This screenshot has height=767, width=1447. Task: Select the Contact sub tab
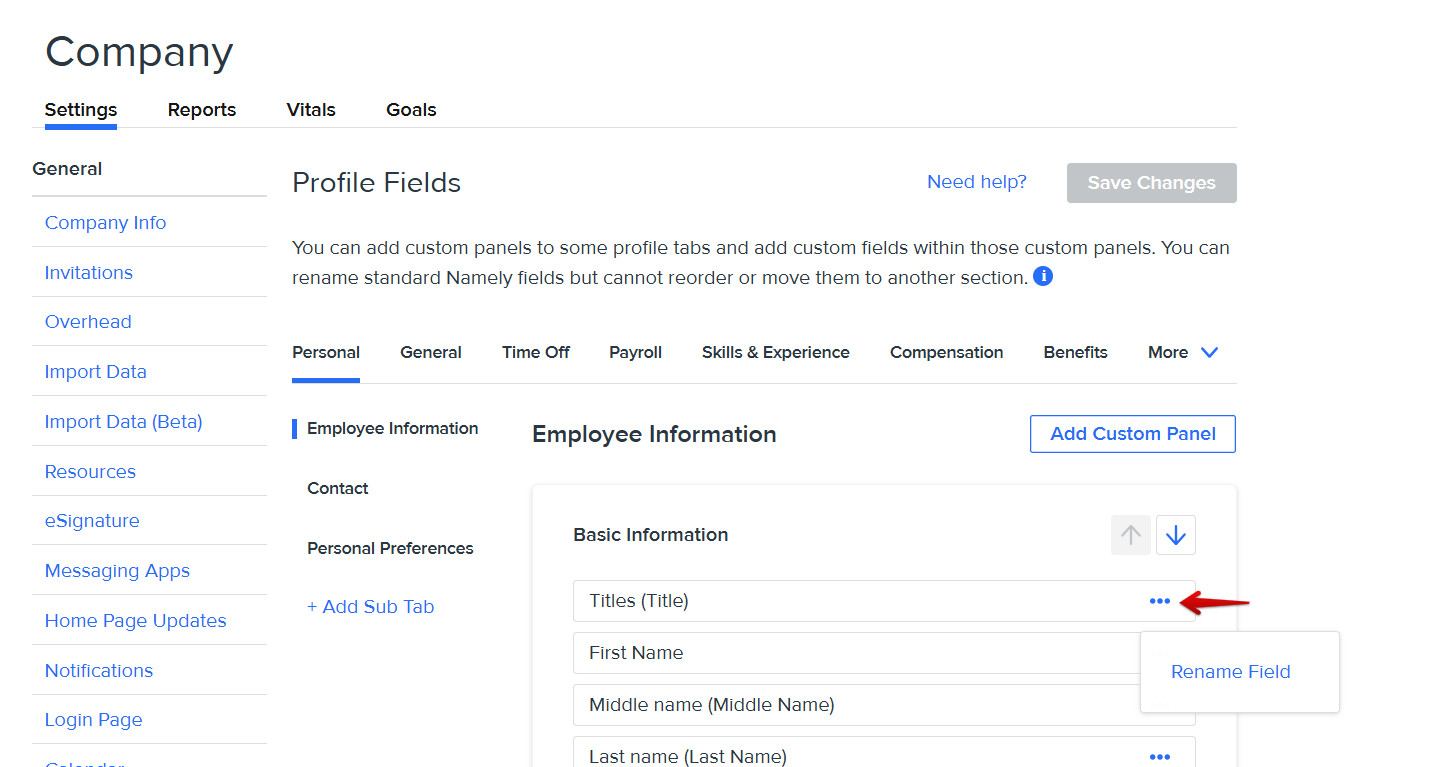(x=338, y=488)
